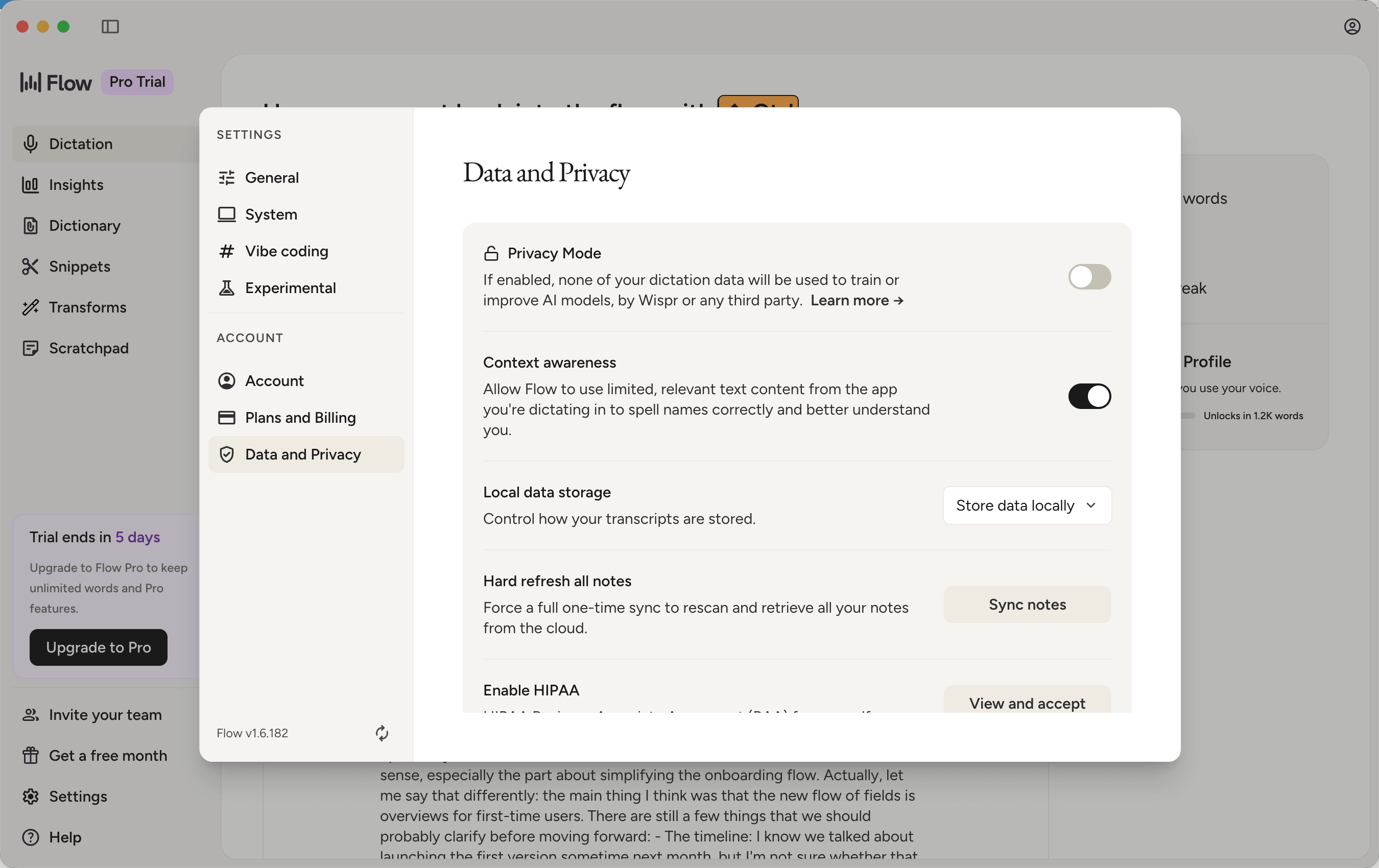Image resolution: width=1379 pixels, height=868 pixels.
Task: Enable the Privacy Mode toggle
Action: (1089, 277)
